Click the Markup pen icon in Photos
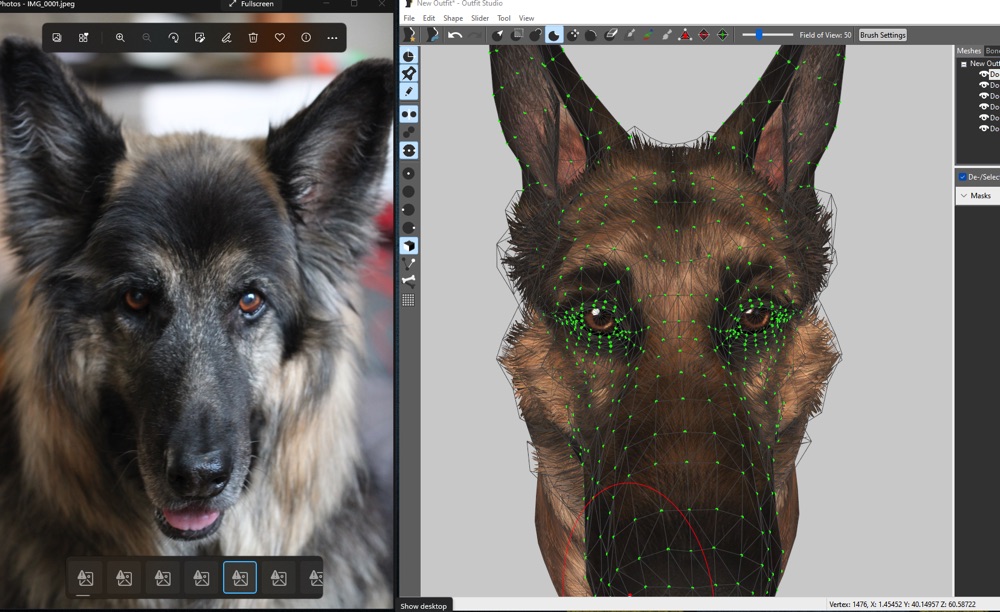The image size is (1000, 612). pos(226,38)
